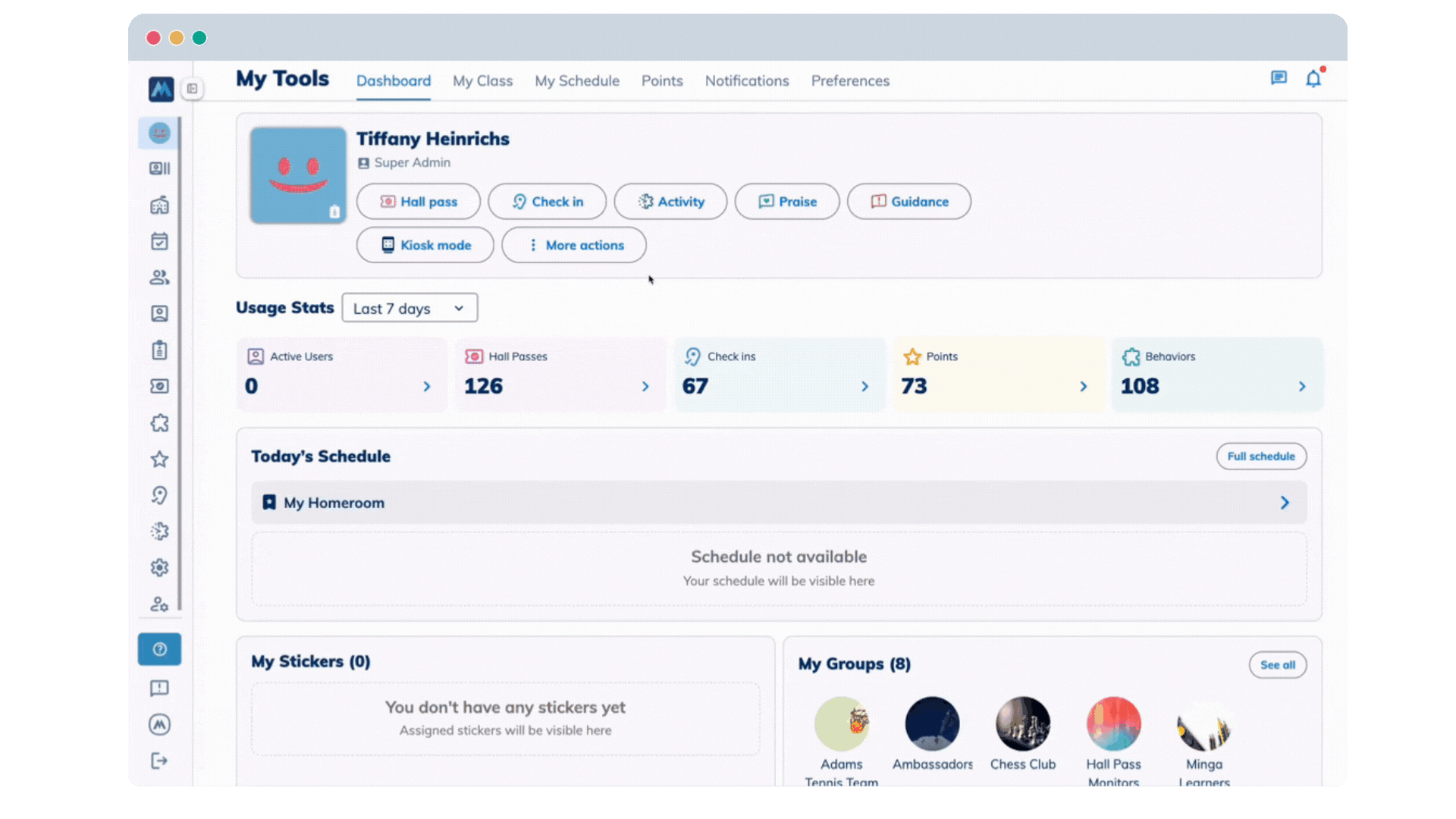Click the sidebar collapse panel icon
The height and width of the screenshot is (819, 1456).
[x=193, y=89]
